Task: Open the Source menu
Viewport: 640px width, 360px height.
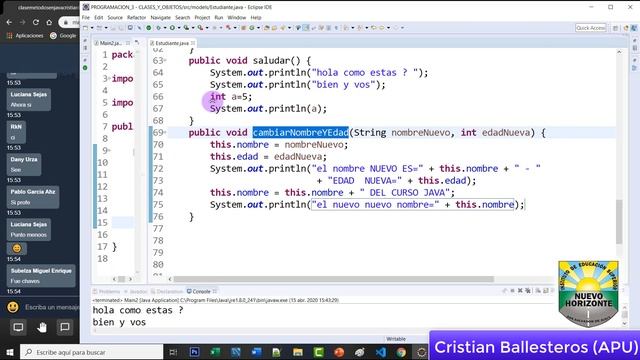Action: [115, 18]
